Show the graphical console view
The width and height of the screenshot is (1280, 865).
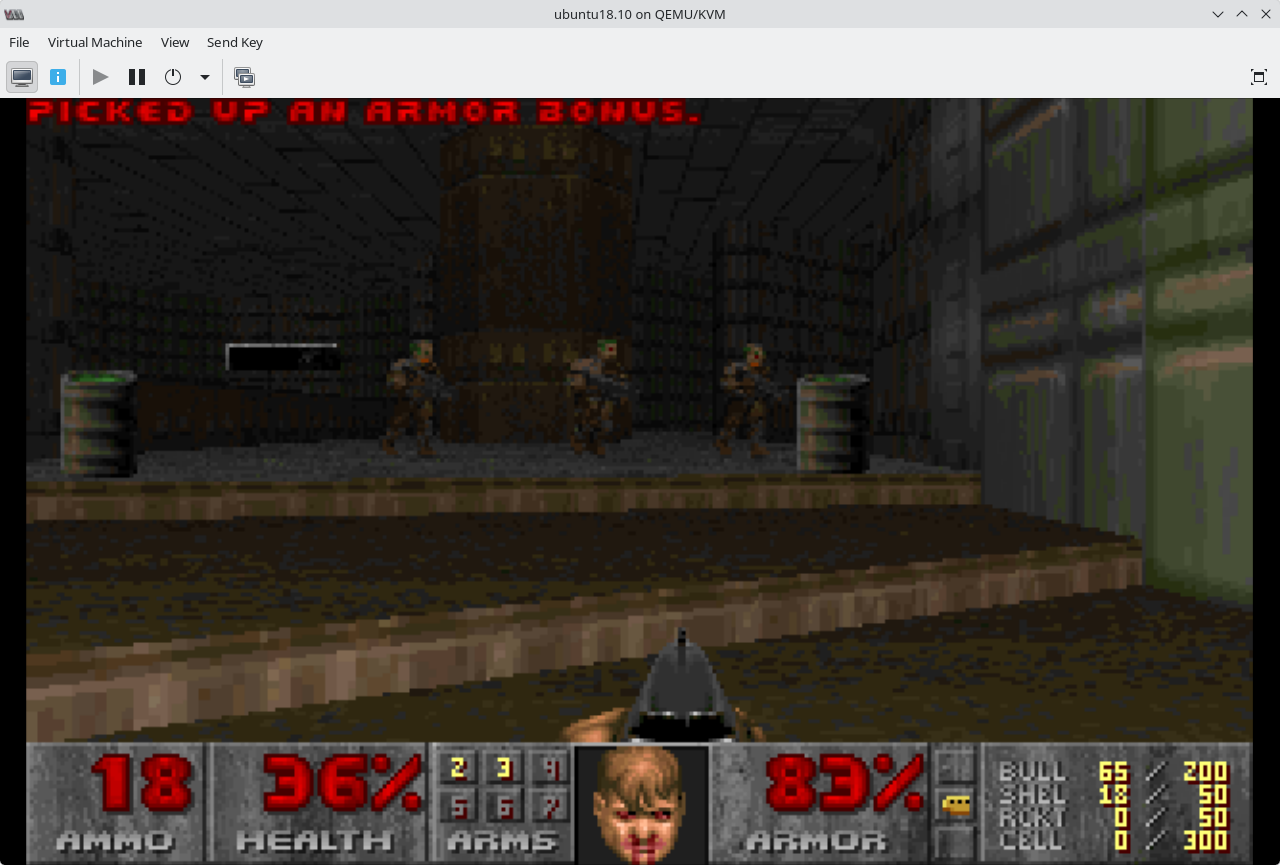tap(22, 77)
